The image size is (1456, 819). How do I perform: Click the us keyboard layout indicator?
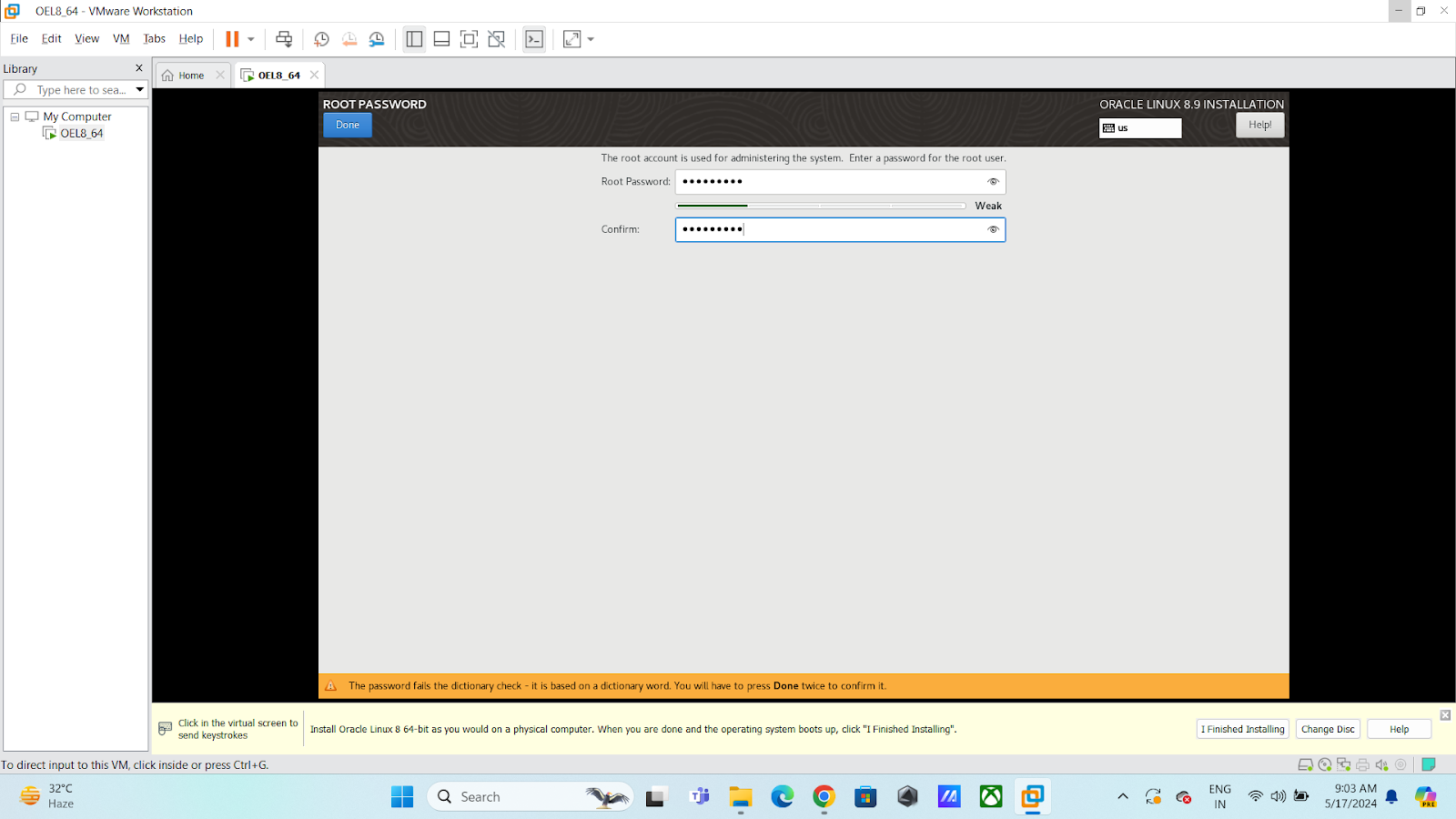pyautogui.click(x=1140, y=128)
